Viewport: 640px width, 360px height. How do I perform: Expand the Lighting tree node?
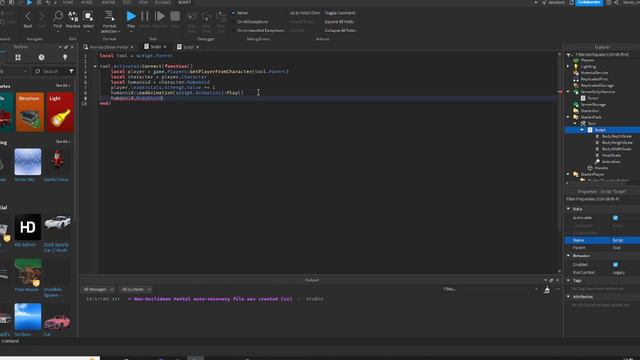(x=568, y=67)
